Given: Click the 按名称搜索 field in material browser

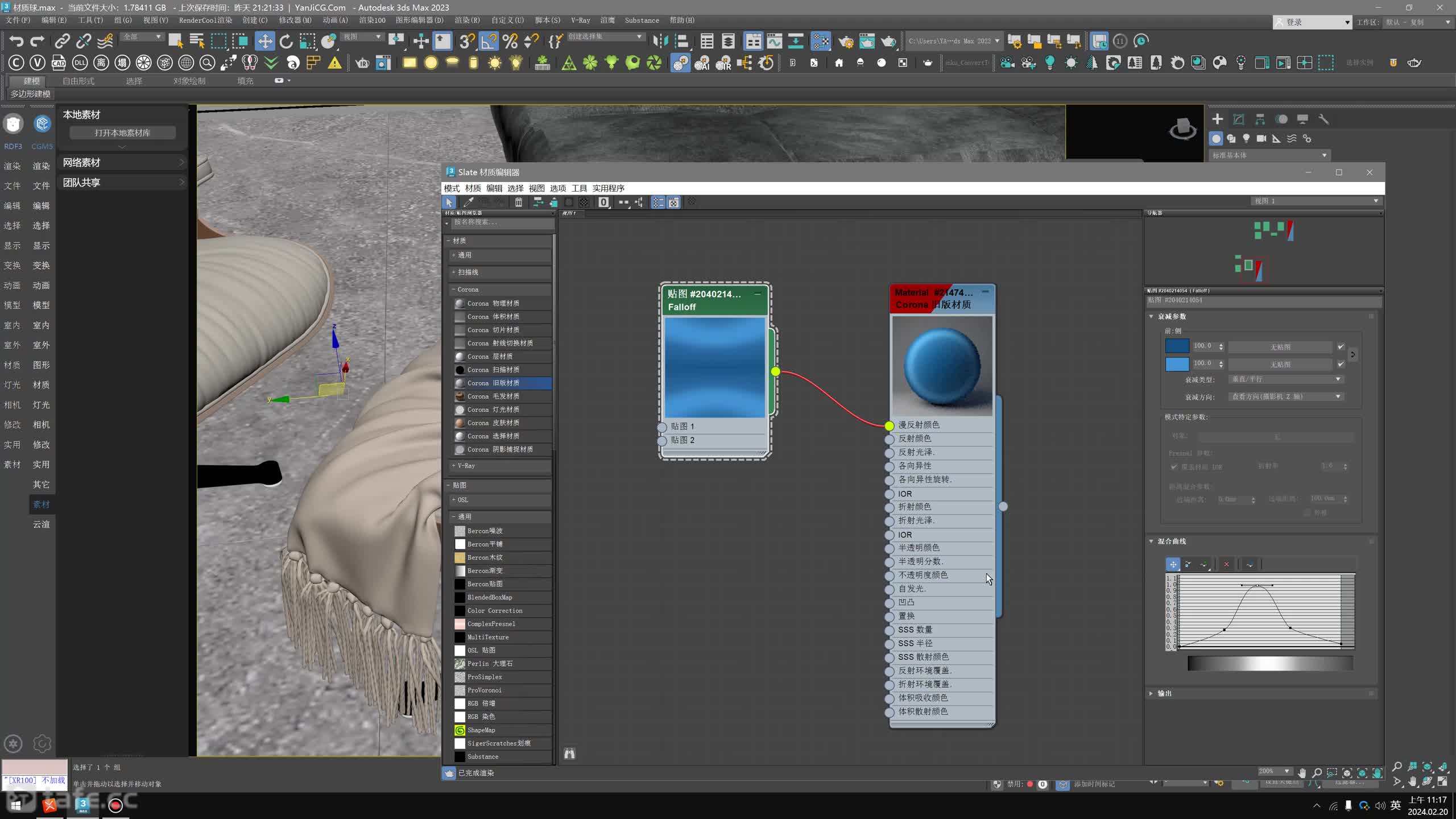Looking at the screenshot, I should tap(502, 222).
